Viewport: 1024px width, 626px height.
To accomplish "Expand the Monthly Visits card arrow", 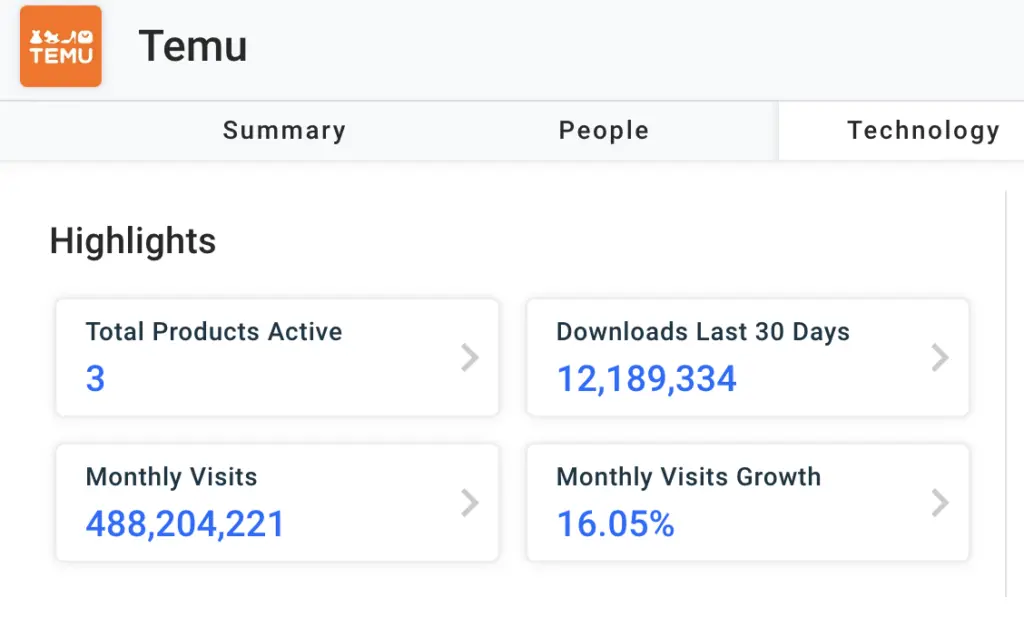I will click(469, 502).
